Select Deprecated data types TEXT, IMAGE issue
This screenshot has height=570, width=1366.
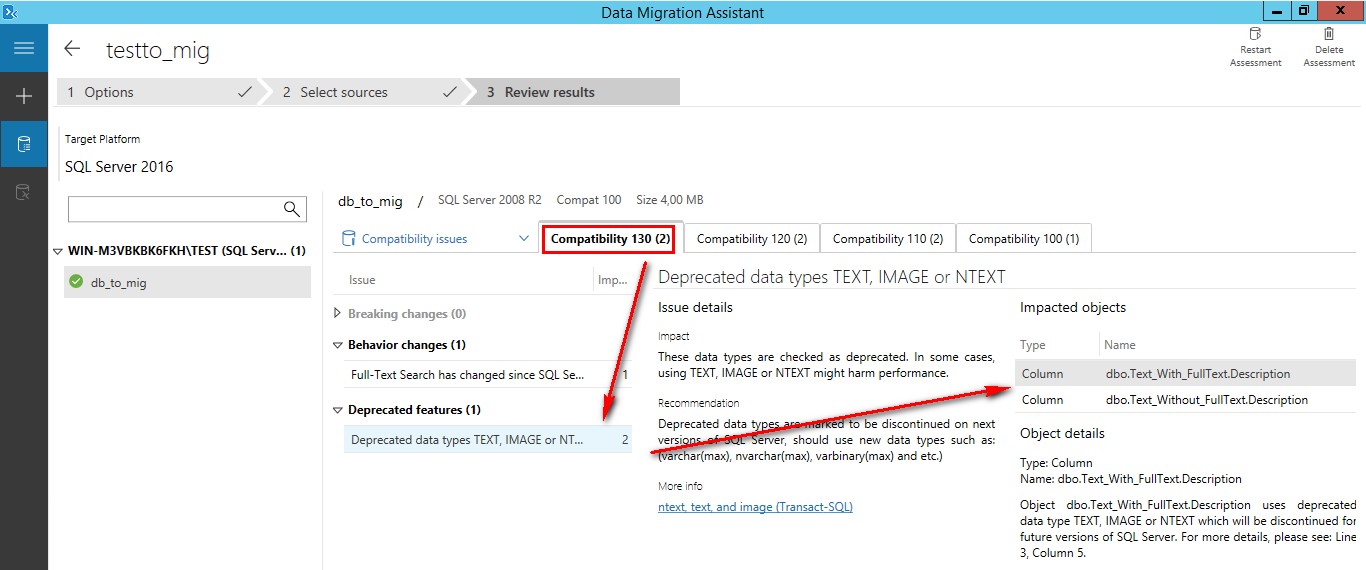488,440
